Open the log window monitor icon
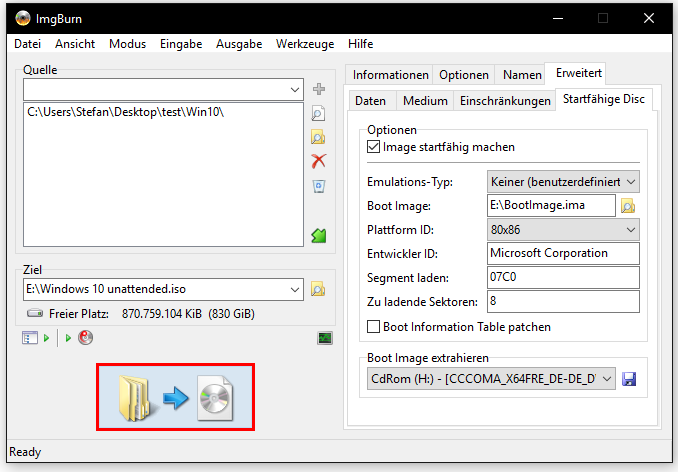678x472 pixels. pos(325,338)
